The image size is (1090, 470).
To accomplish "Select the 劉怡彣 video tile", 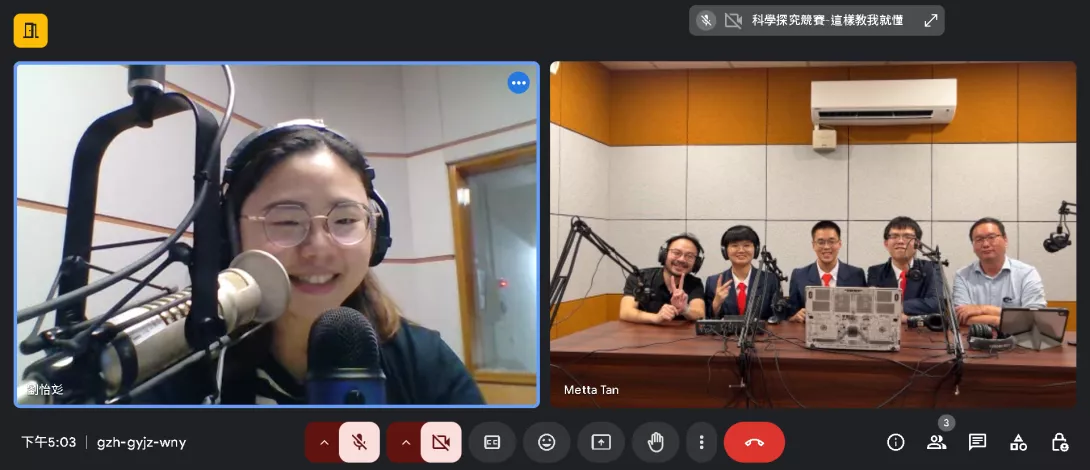I will pos(277,235).
